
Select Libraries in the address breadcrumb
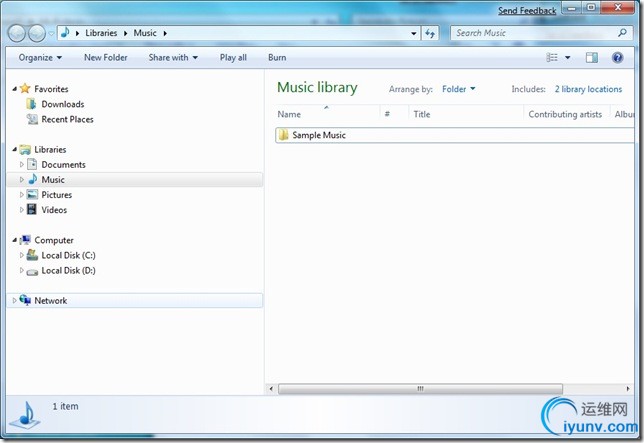[x=101, y=33]
